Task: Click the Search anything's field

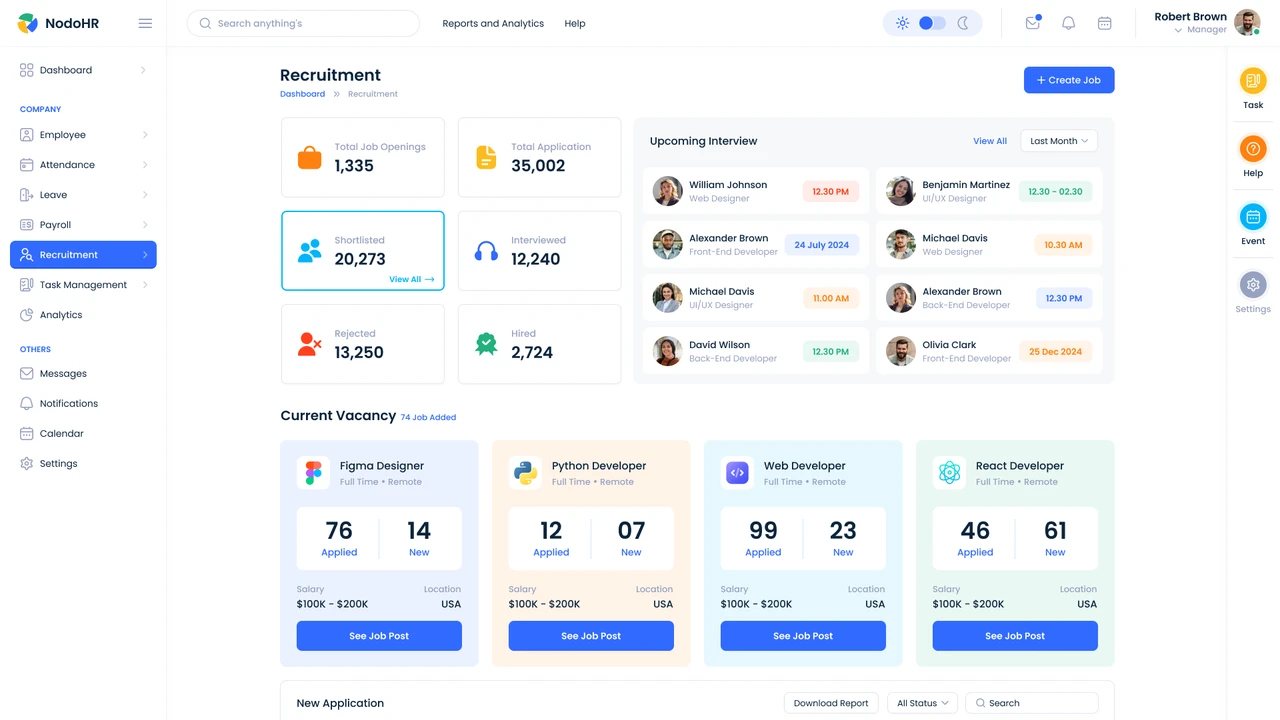Action: (303, 23)
